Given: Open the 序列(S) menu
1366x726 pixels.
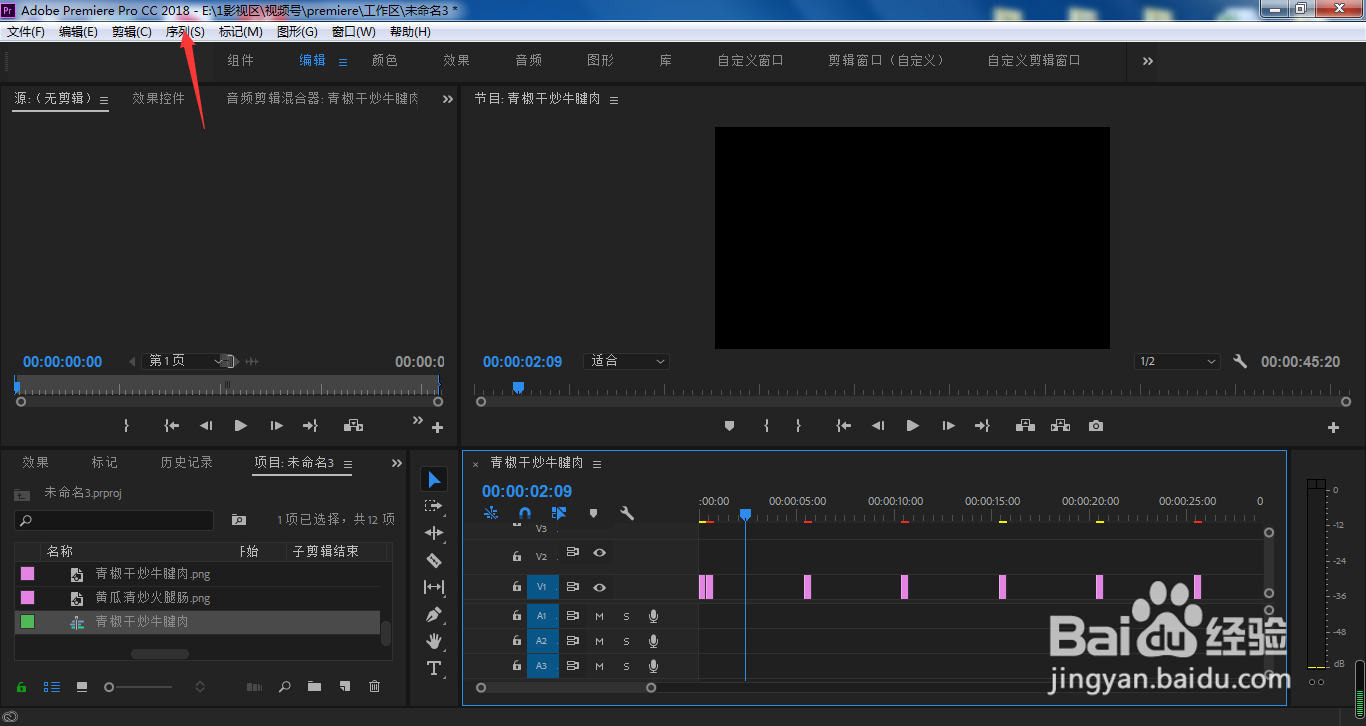Looking at the screenshot, I should [185, 32].
